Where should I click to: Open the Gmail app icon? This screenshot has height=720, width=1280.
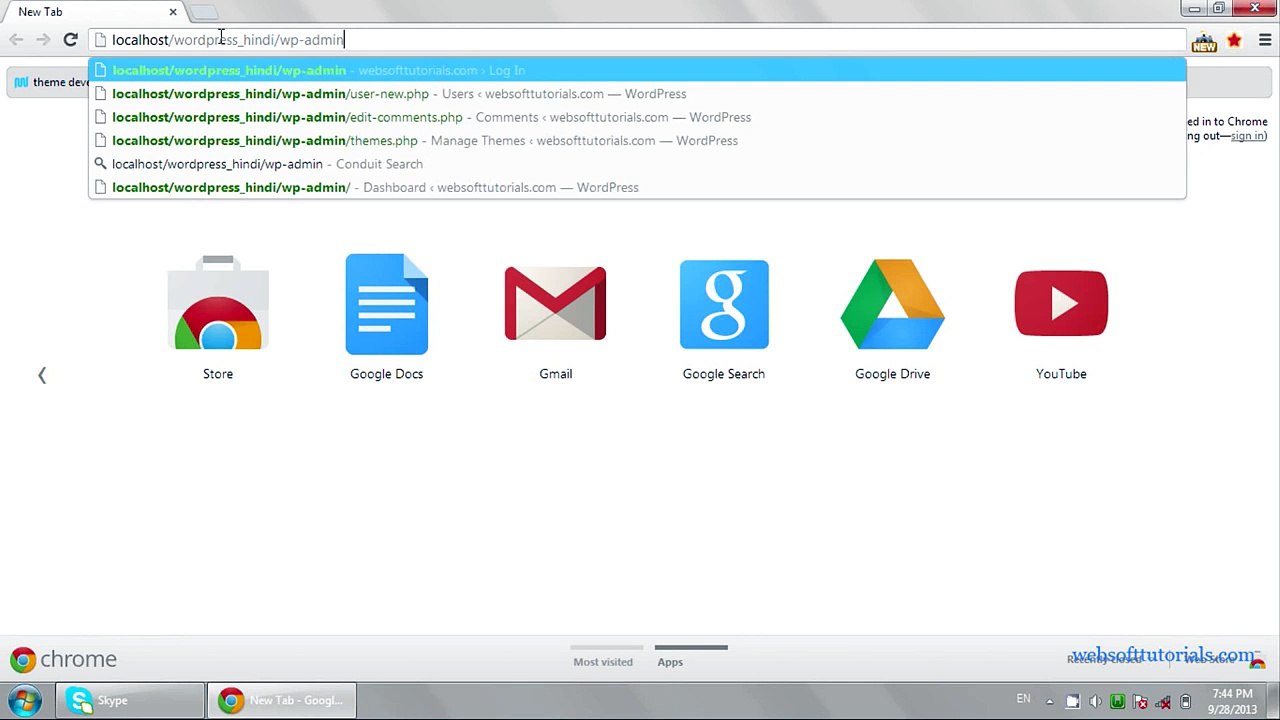[x=555, y=304]
